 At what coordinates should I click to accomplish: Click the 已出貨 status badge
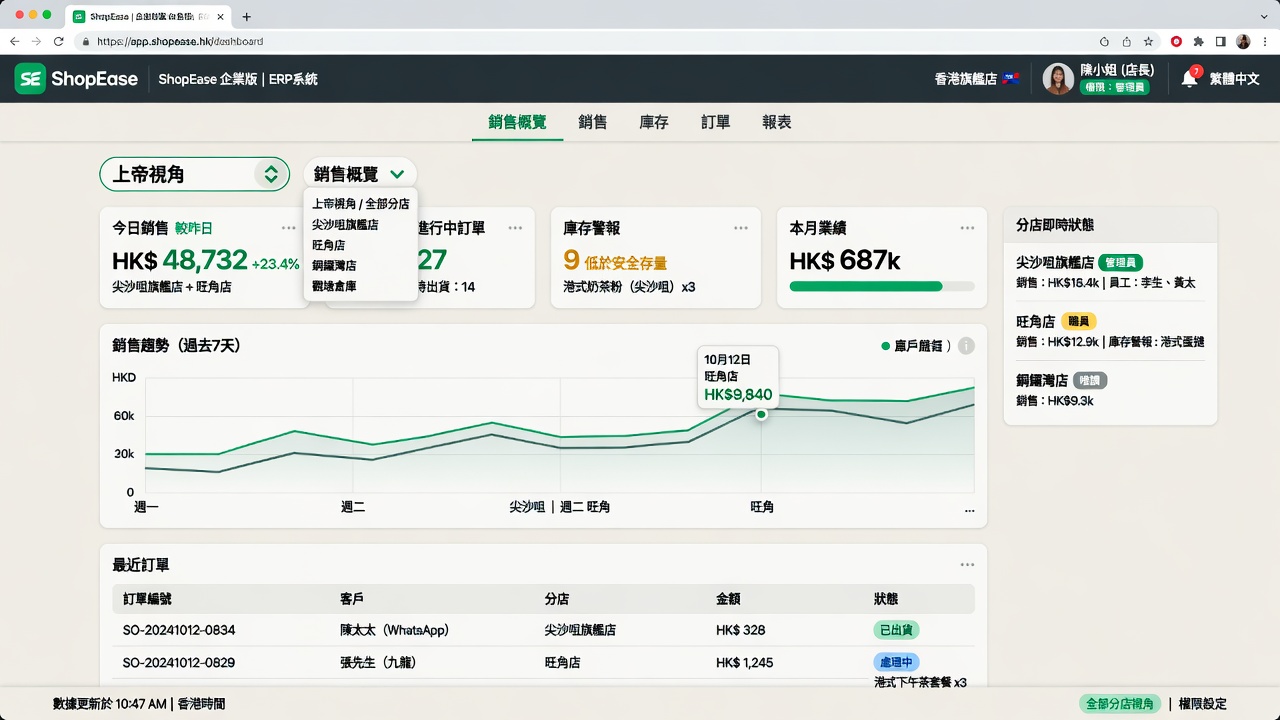click(896, 630)
